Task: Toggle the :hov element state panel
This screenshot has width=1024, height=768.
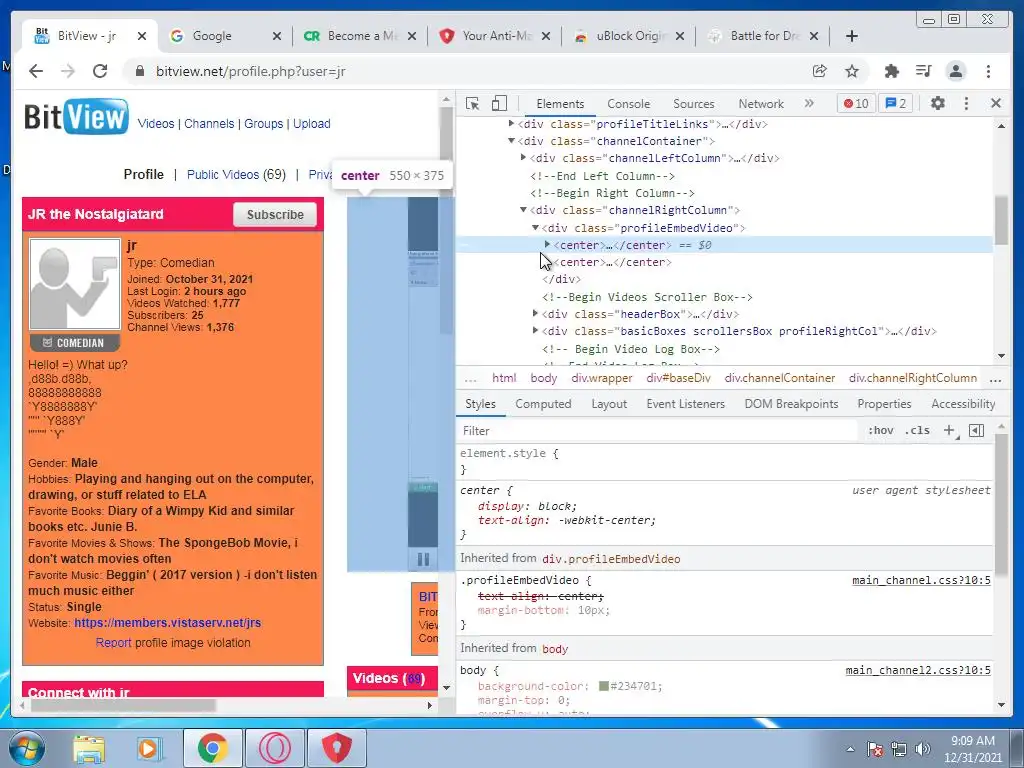Action: point(880,430)
